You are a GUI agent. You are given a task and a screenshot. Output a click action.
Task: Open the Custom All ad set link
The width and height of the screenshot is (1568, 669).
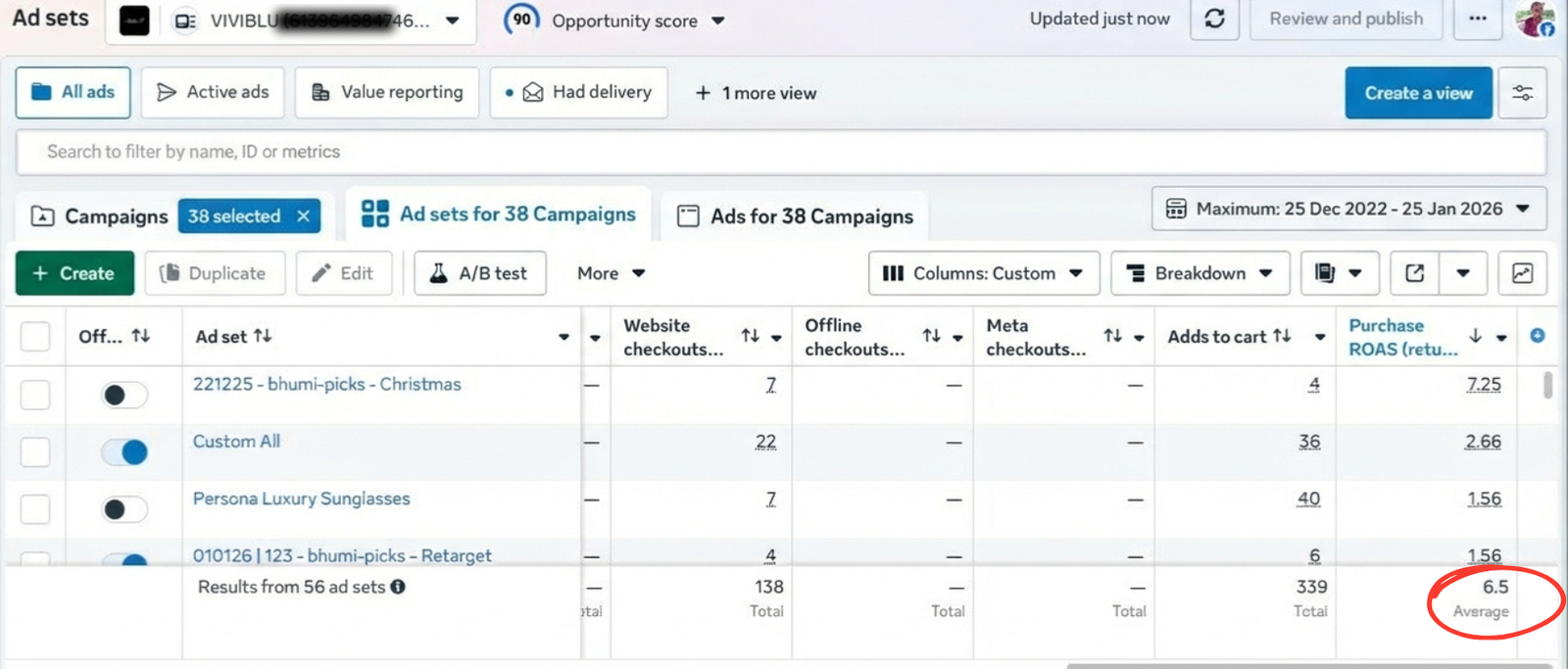tap(236, 441)
